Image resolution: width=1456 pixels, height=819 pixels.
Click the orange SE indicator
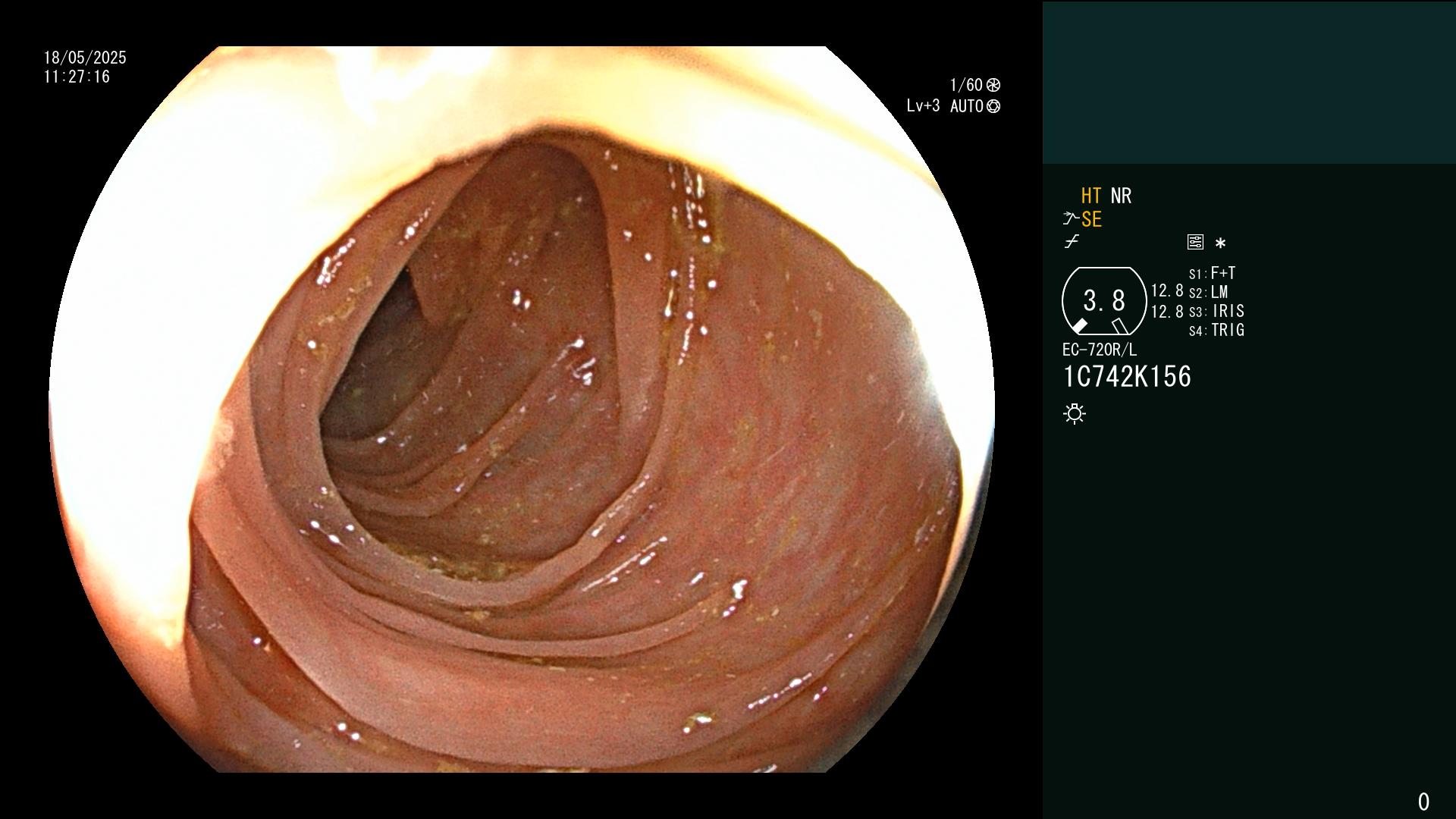tap(1092, 220)
